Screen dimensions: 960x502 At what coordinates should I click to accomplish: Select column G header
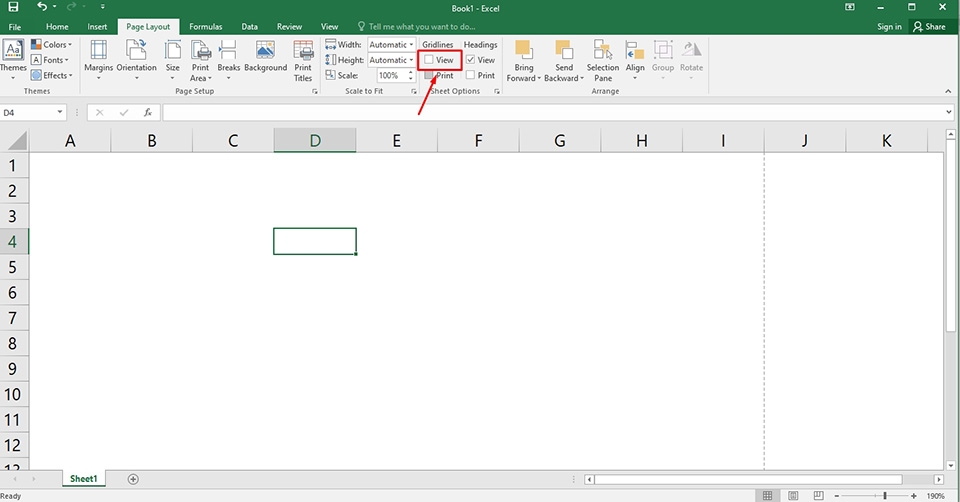560,141
